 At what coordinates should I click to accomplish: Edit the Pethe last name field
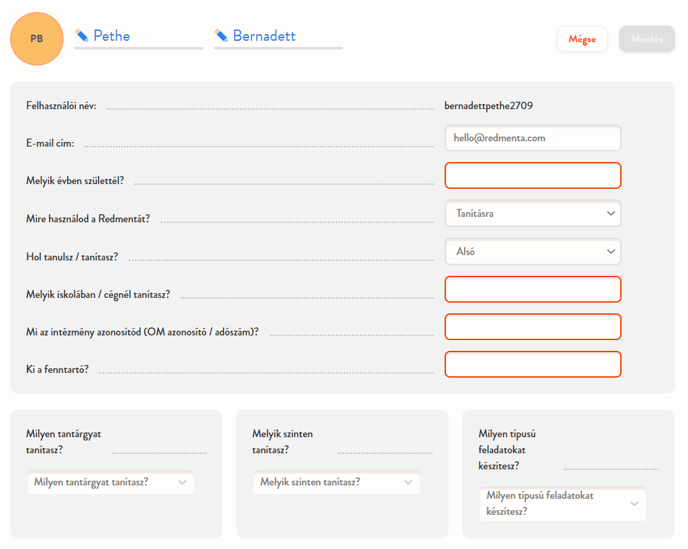pyautogui.click(x=145, y=36)
